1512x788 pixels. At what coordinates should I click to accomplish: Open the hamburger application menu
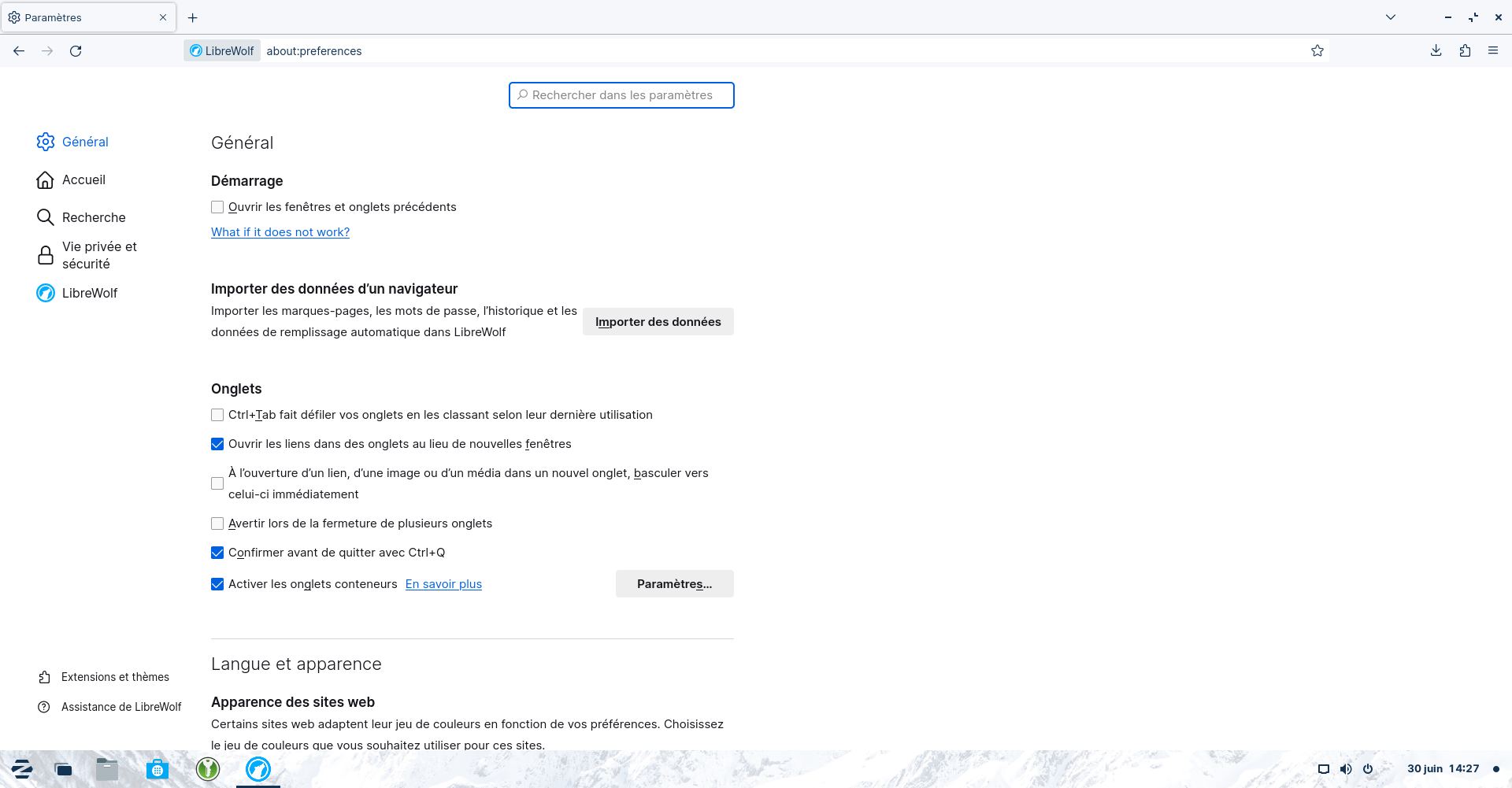coord(1493,51)
